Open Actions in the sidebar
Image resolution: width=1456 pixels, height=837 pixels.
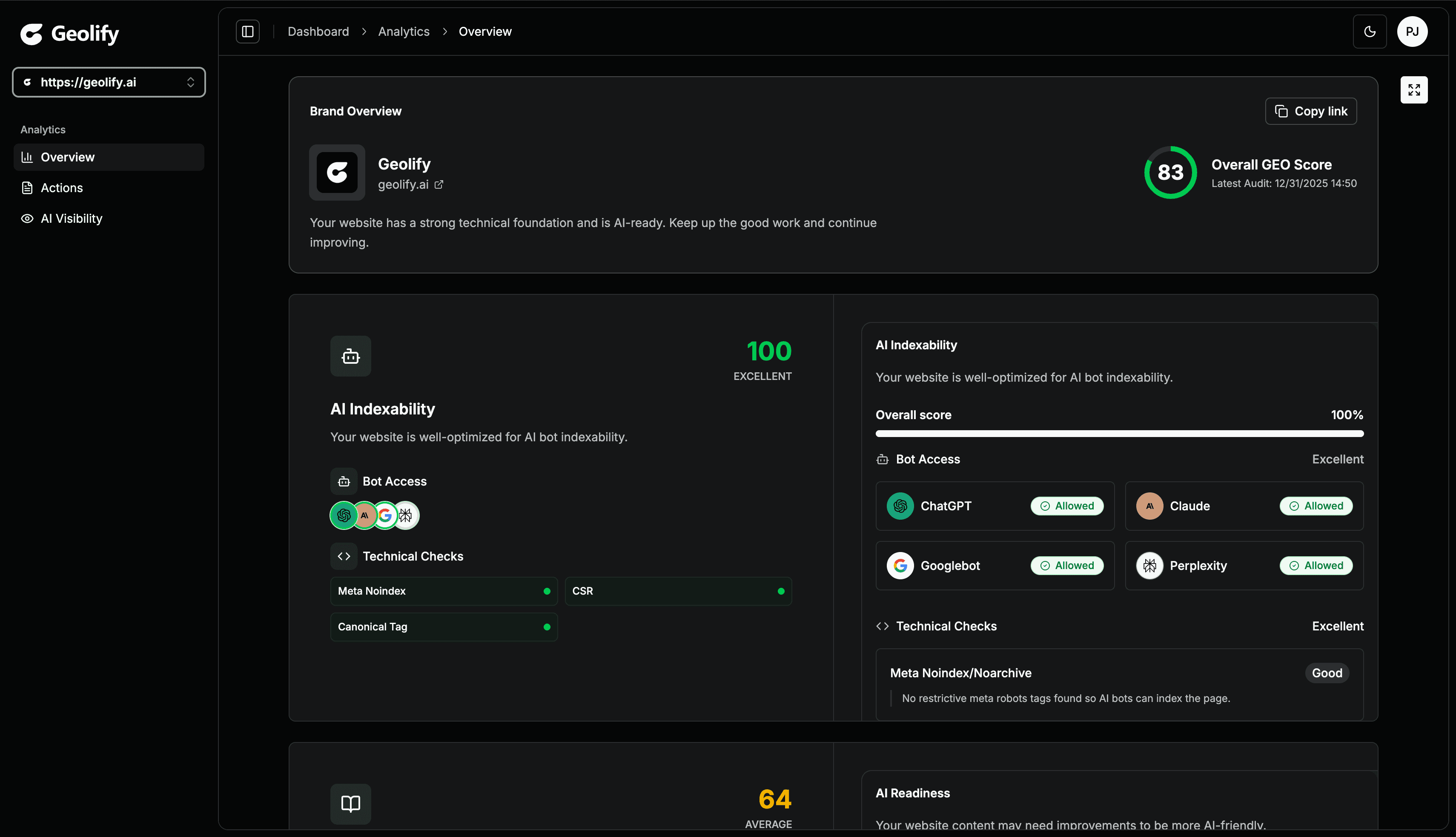pos(109,188)
